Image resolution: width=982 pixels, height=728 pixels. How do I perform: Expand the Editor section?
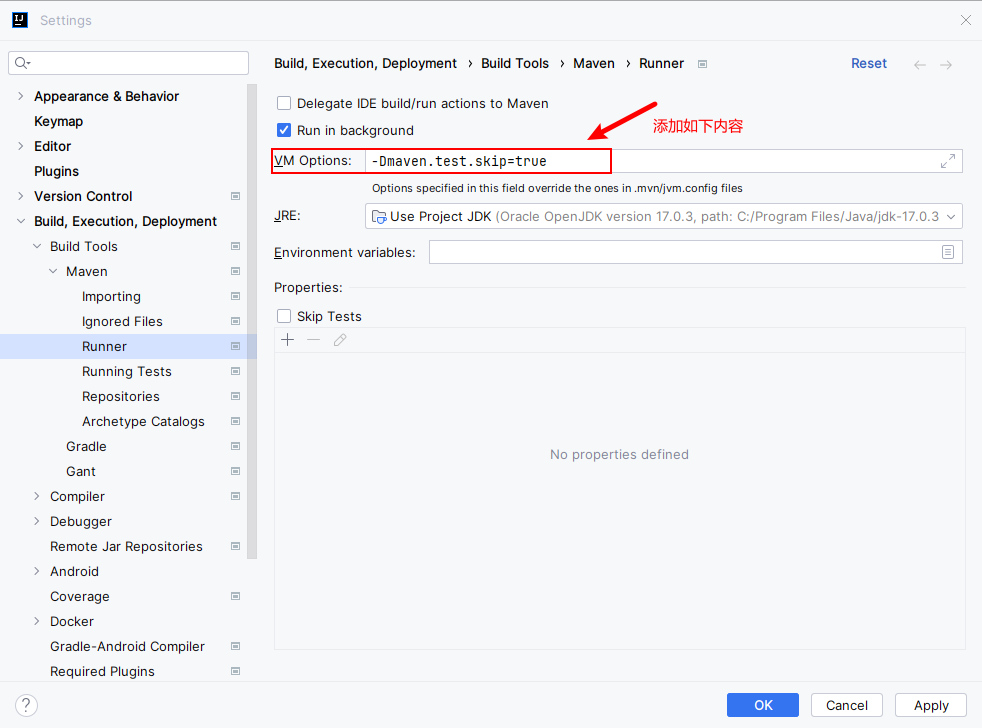tap(21, 146)
